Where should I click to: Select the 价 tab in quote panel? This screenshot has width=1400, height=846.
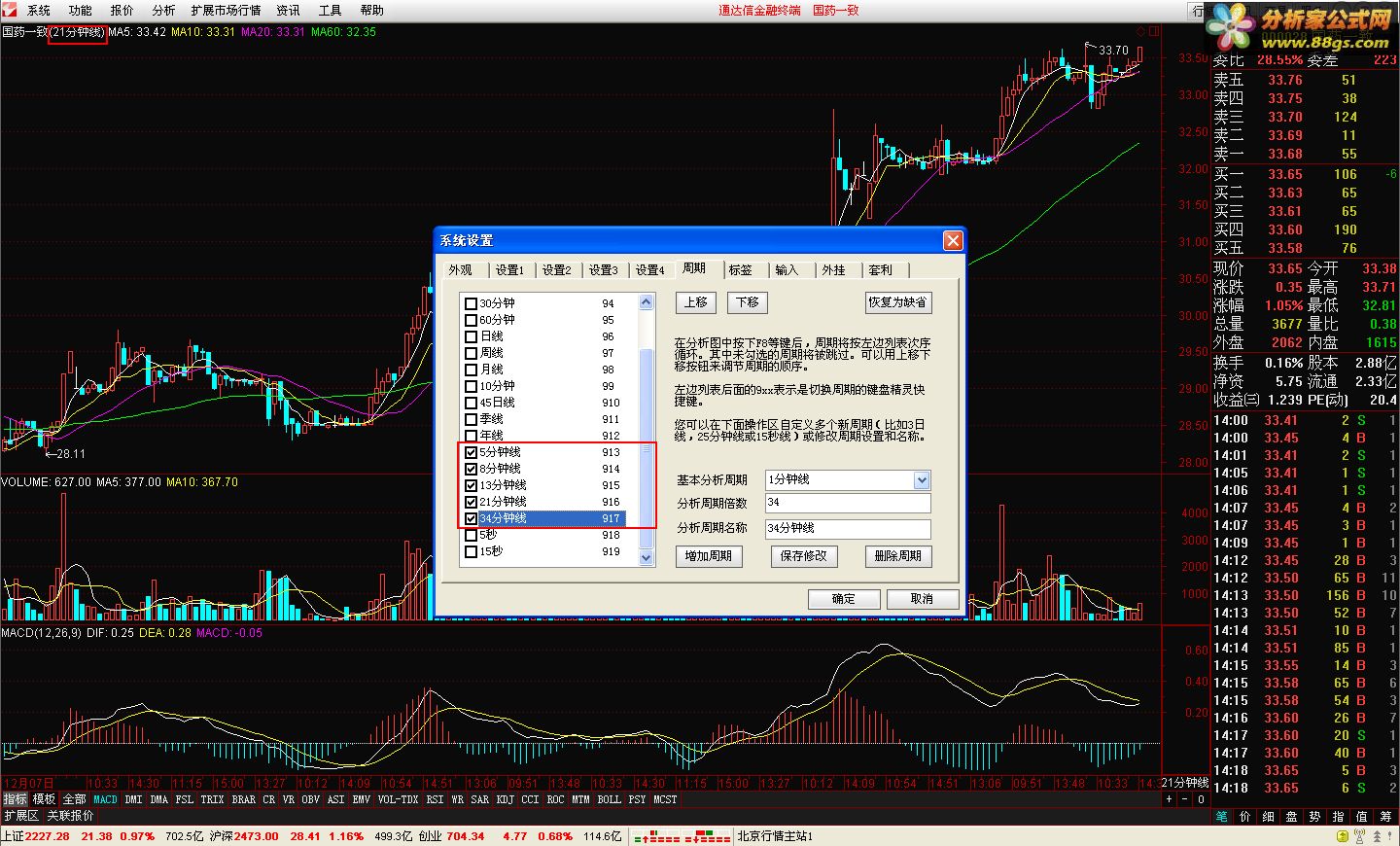(x=1244, y=817)
